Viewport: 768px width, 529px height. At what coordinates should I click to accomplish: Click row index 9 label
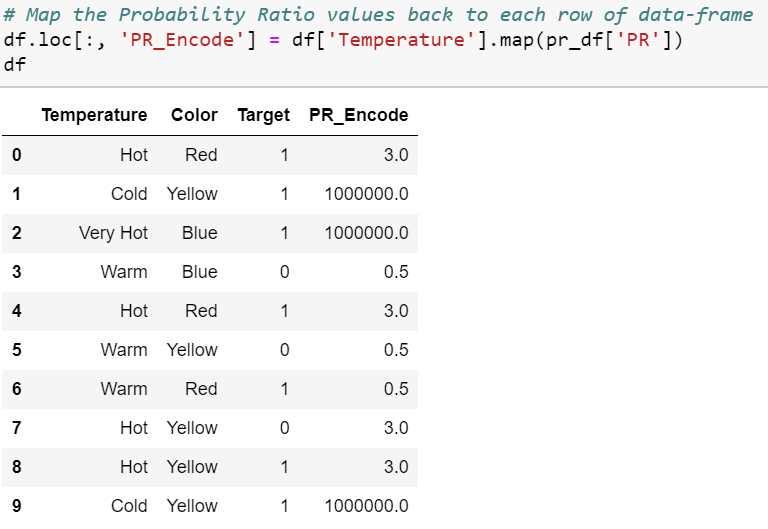click(15, 506)
